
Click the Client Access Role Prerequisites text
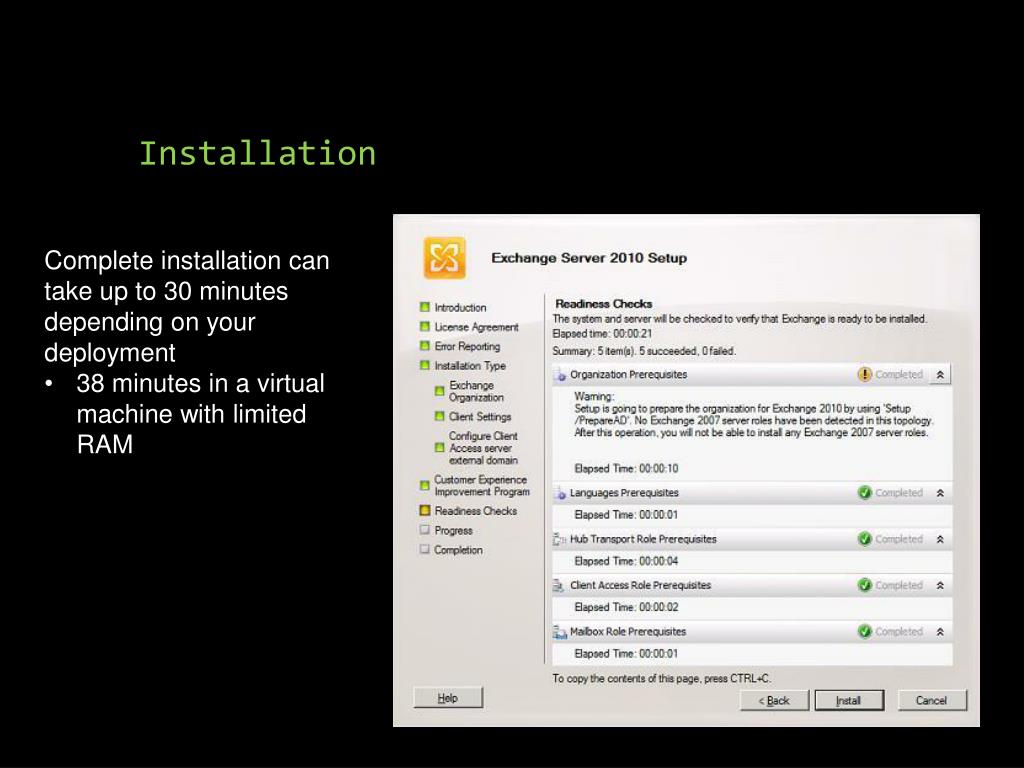point(640,585)
